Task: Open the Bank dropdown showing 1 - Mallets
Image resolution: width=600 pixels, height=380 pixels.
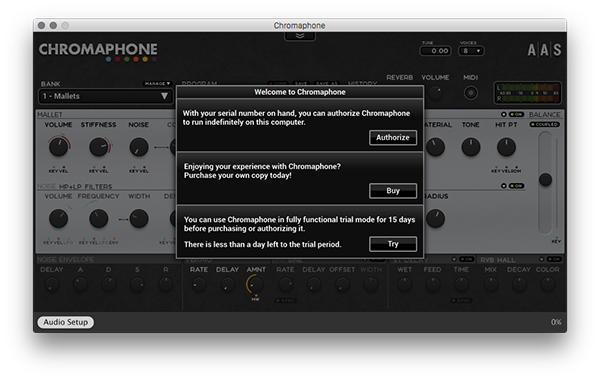Action: pyautogui.click(x=106, y=96)
